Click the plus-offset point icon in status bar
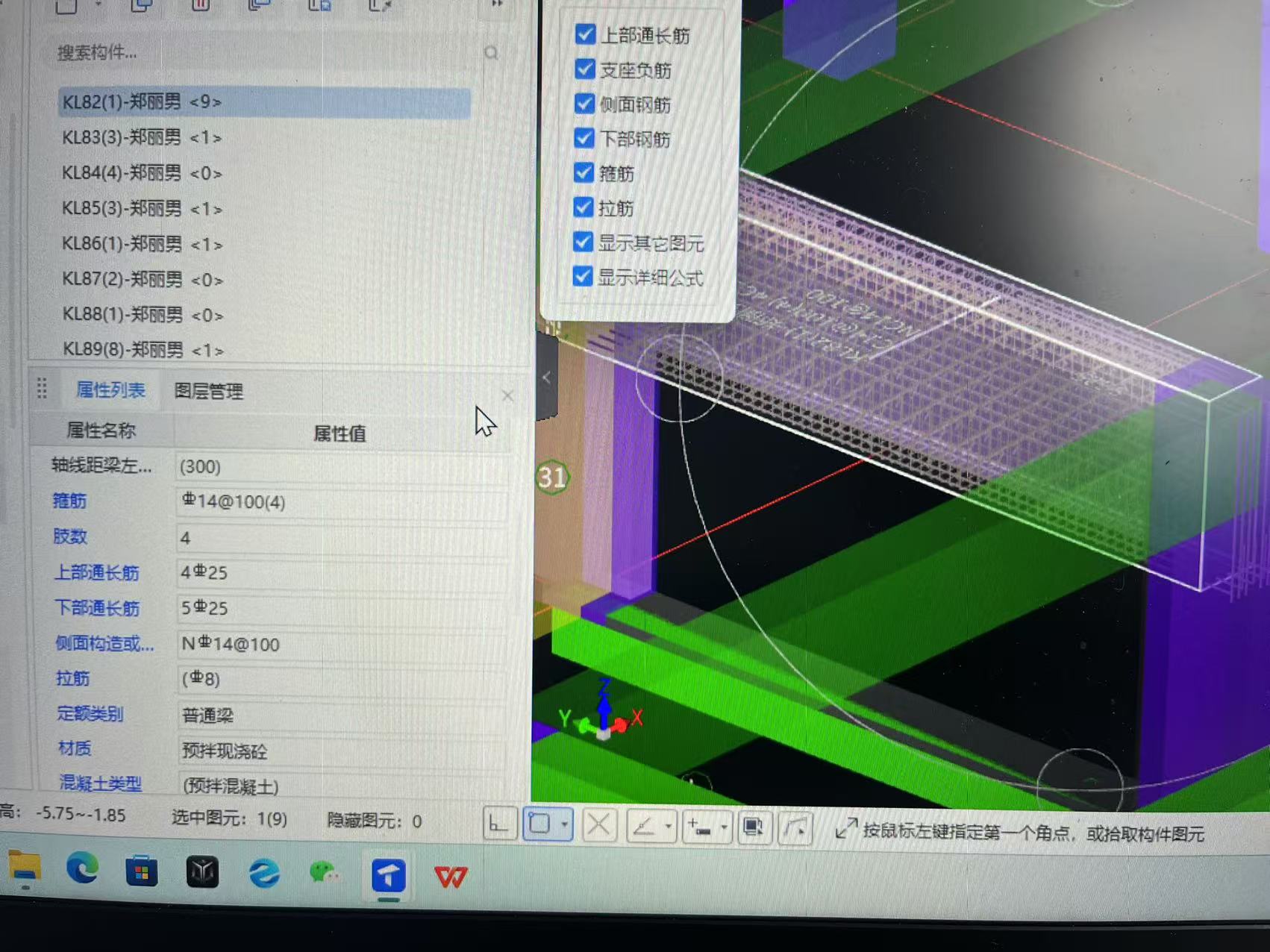Viewport: 1270px width, 952px height. [700, 827]
